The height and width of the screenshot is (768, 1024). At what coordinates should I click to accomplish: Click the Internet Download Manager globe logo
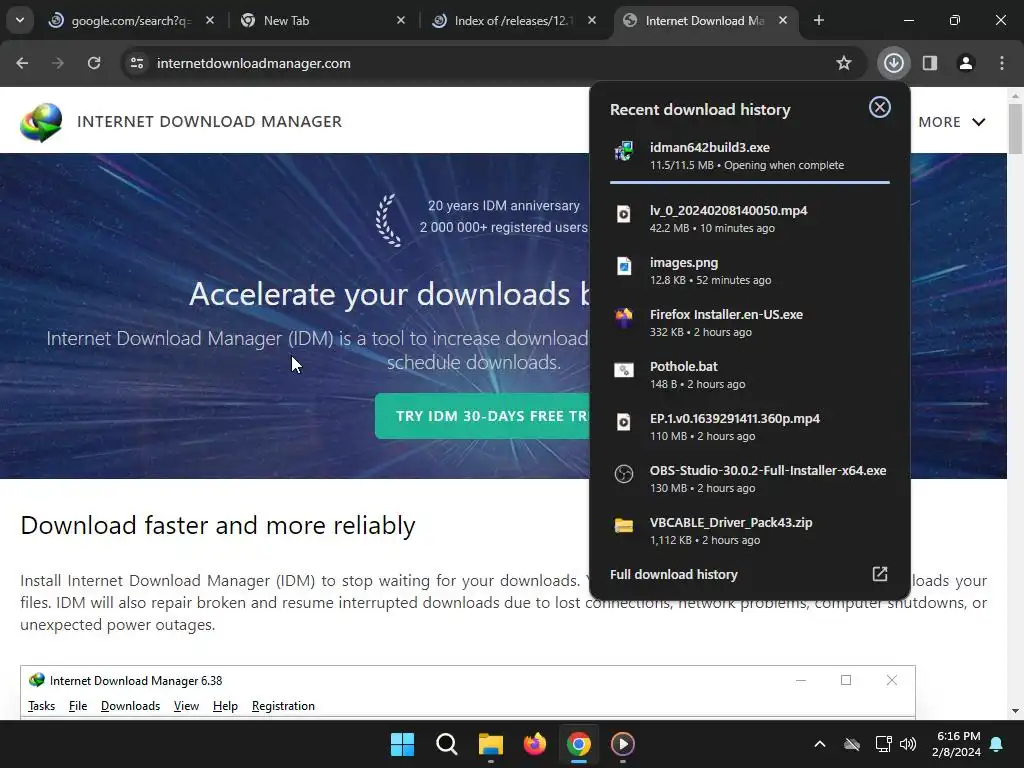point(40,122)
